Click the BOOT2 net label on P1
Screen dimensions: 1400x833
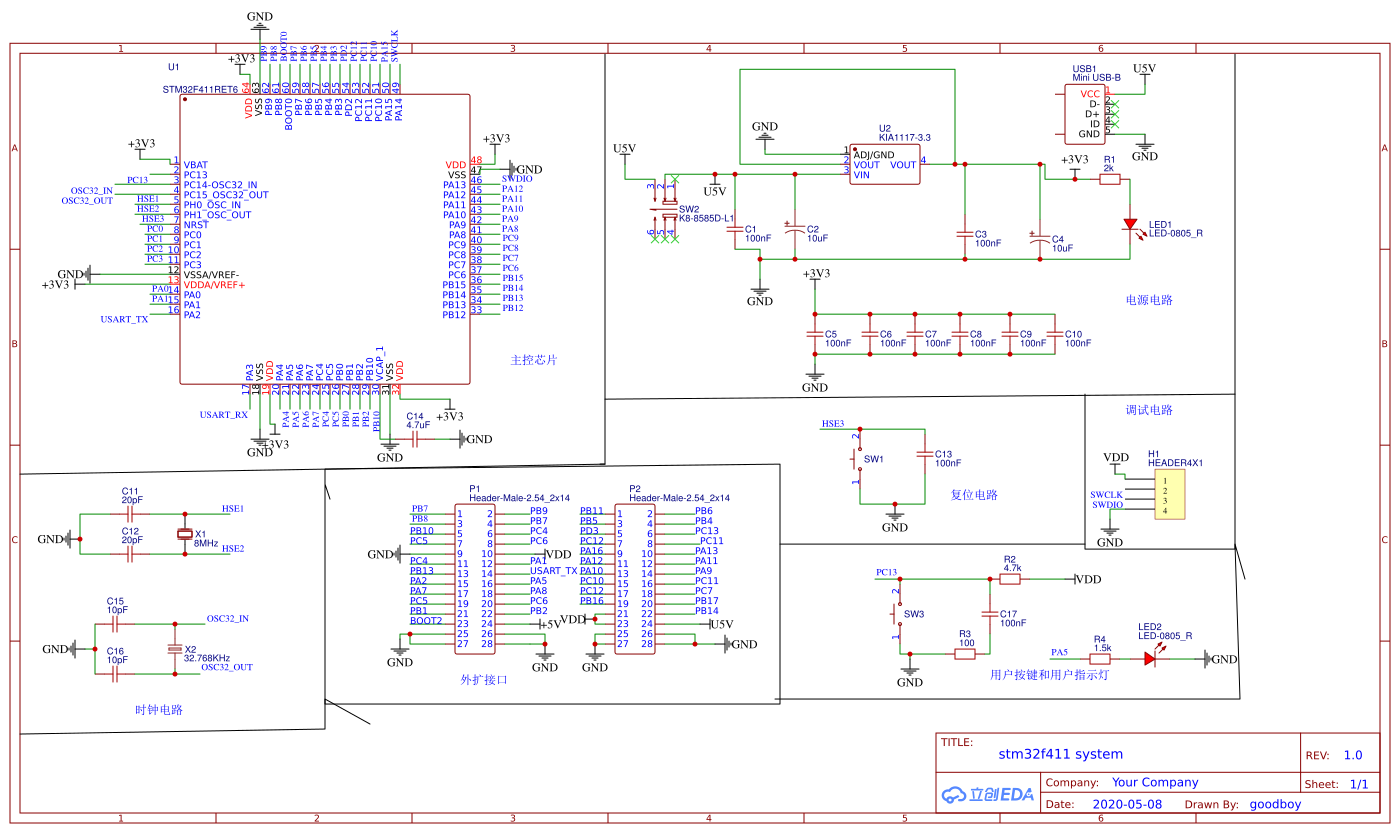coord(426,621)
